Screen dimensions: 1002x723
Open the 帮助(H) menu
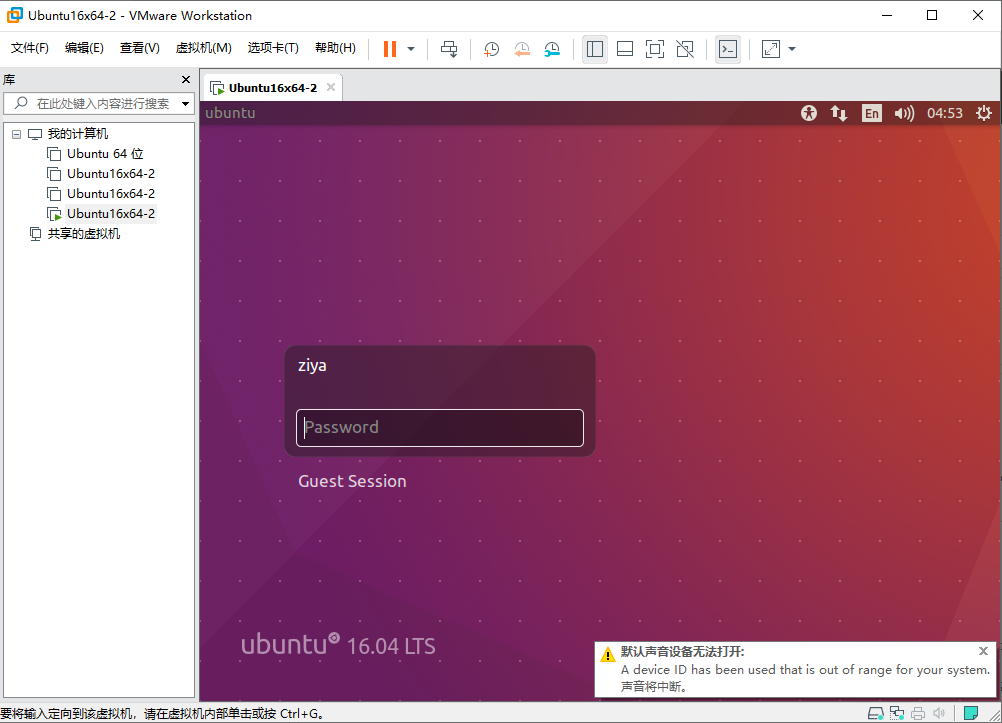(x=335, y=48)
